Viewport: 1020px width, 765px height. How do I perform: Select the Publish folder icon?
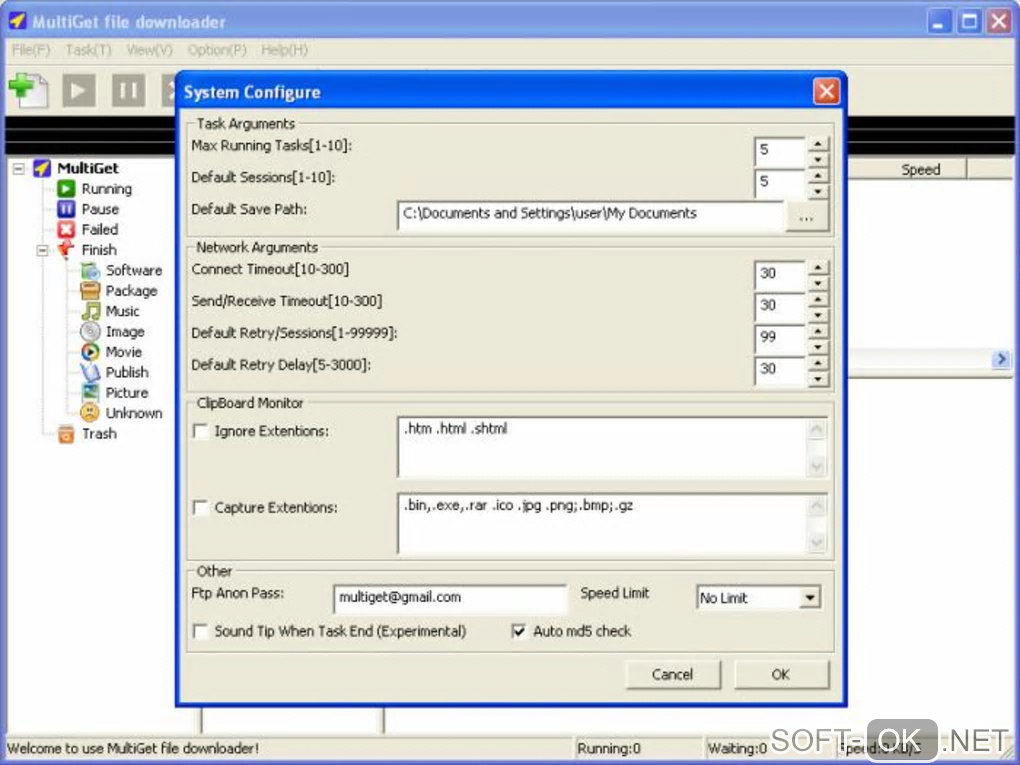90,372
